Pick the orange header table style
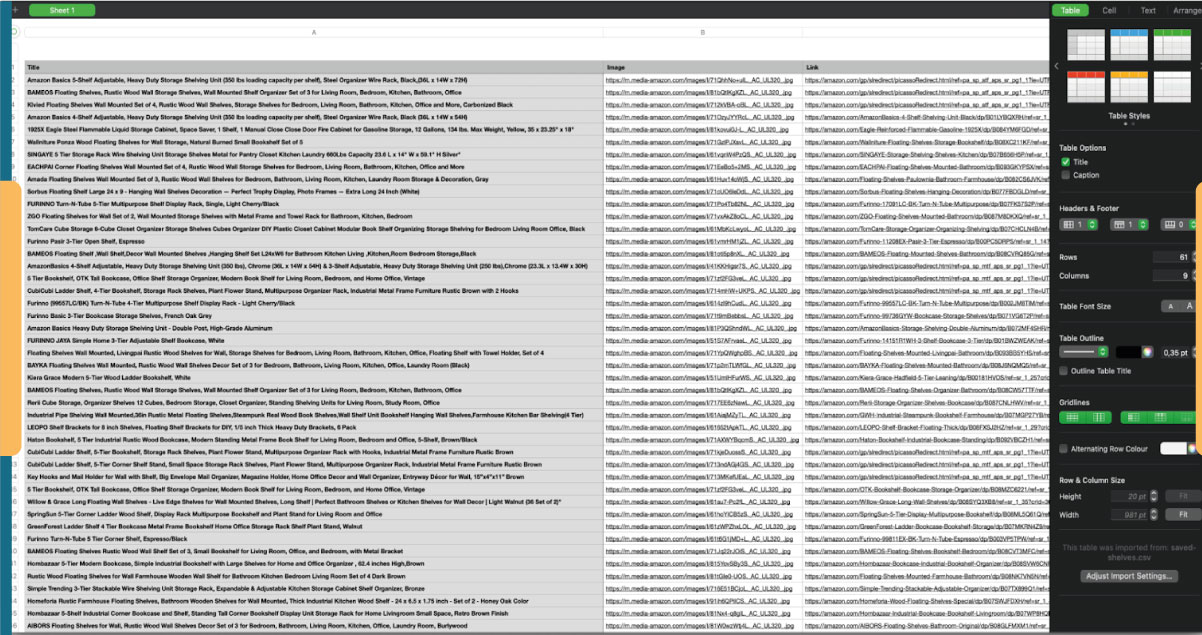 (x=1131, y=88)
